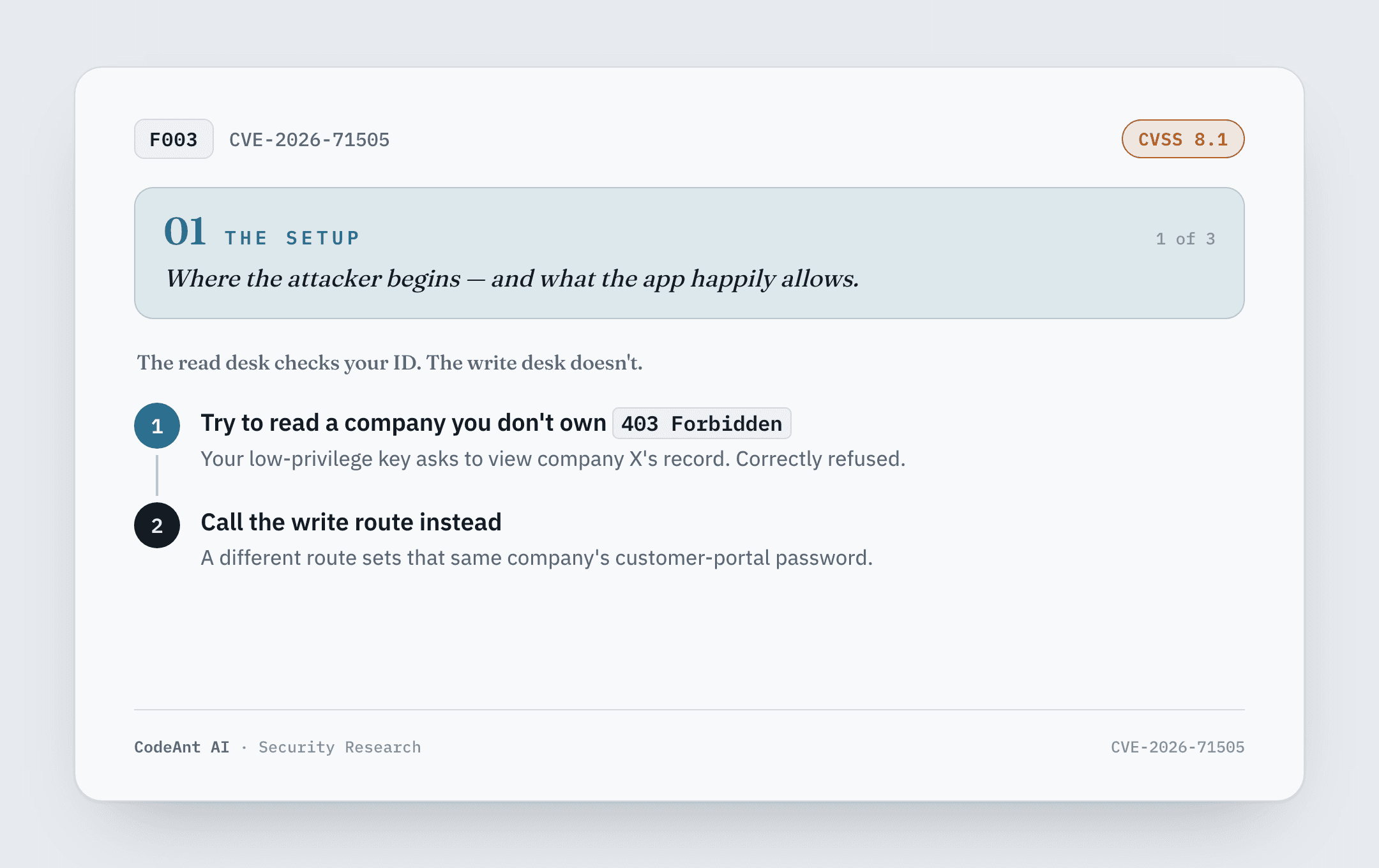Image resolution: width=1379 pixels, height=868 pixels.
Task: Select THE SETUP section heading
Action: click(292, 238)
